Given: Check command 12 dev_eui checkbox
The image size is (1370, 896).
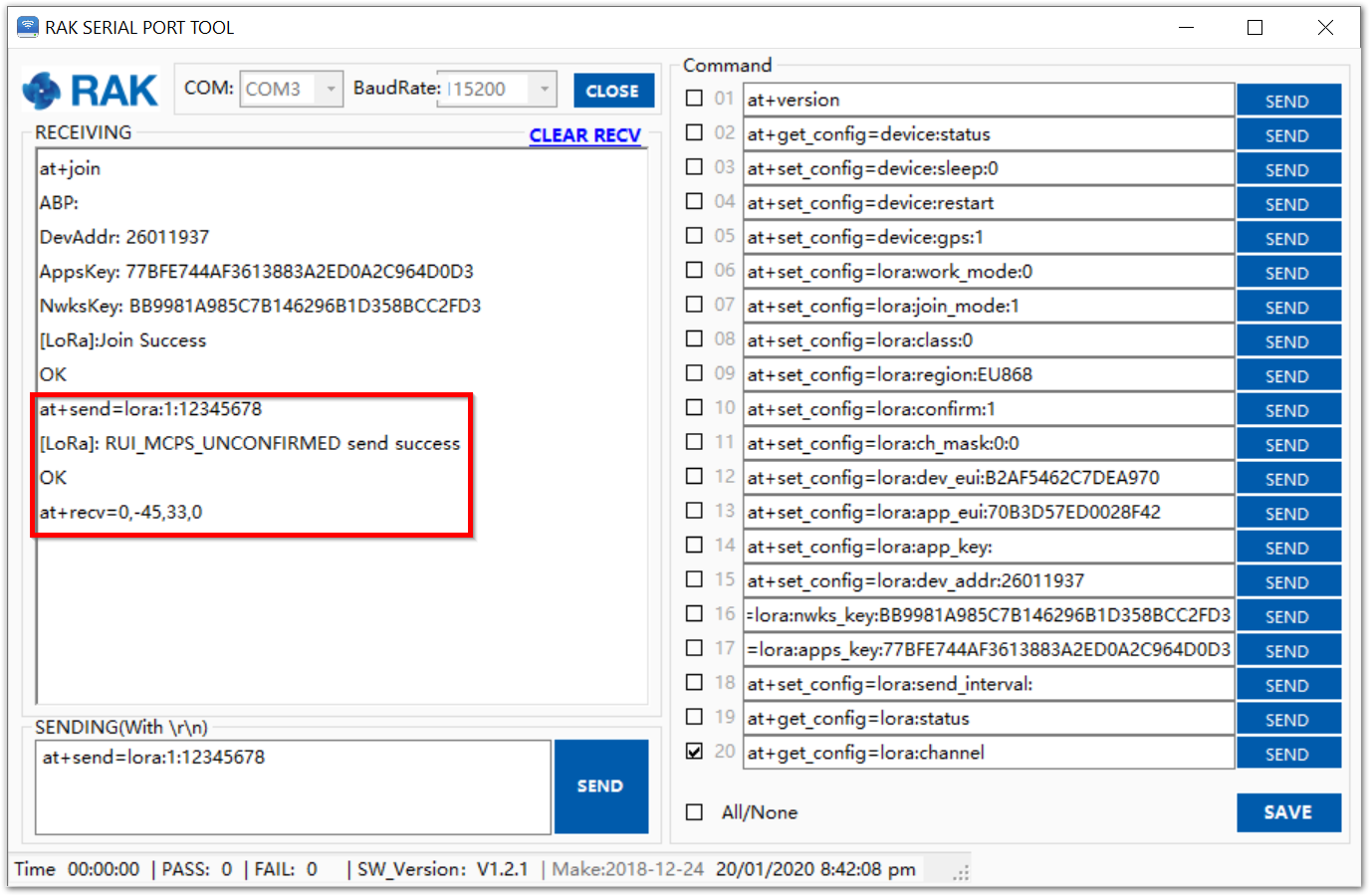Looking at the screenshot, I should (694, 476).
